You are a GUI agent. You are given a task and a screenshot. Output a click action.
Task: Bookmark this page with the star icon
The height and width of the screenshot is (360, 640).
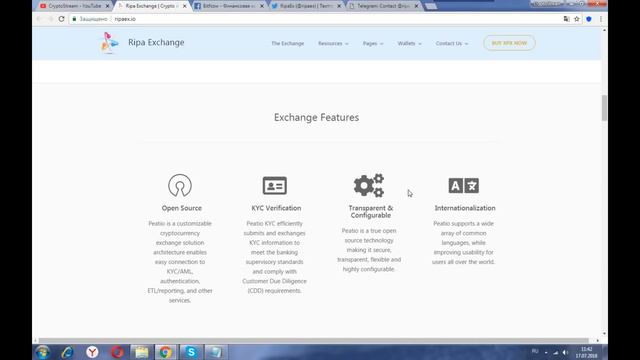click(577, 19)
